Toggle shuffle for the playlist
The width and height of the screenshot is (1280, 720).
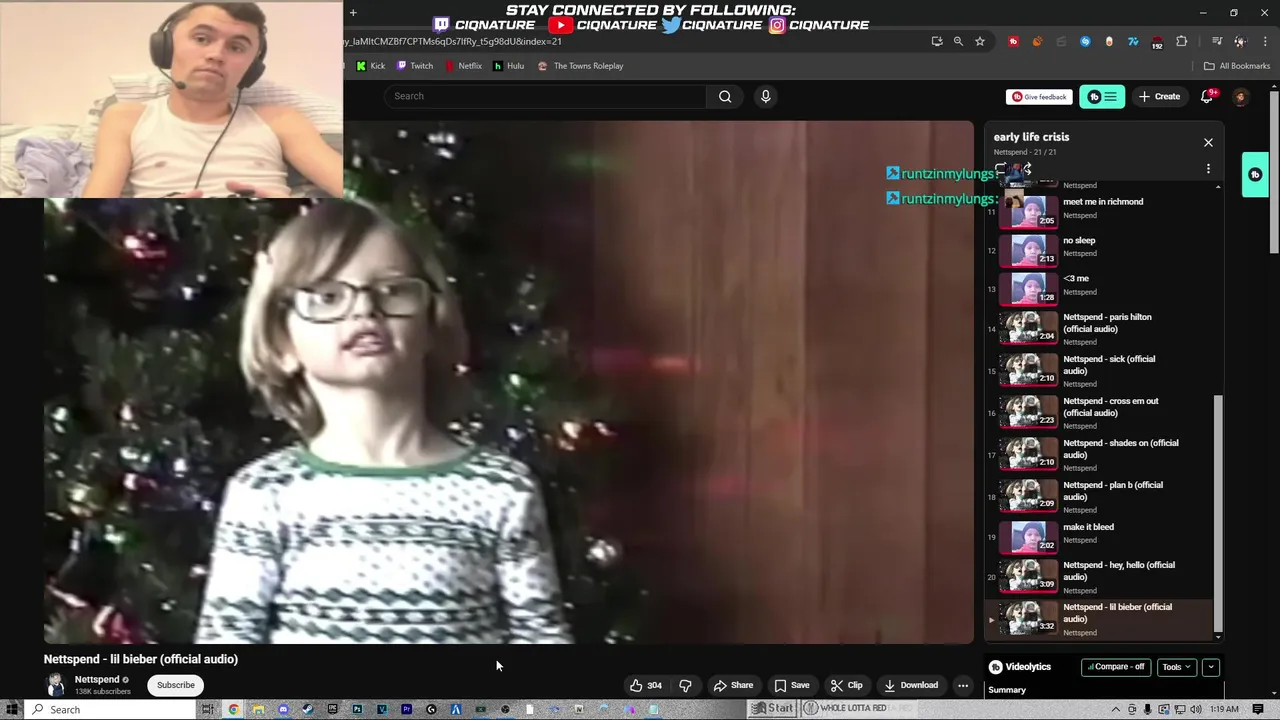1027,169
